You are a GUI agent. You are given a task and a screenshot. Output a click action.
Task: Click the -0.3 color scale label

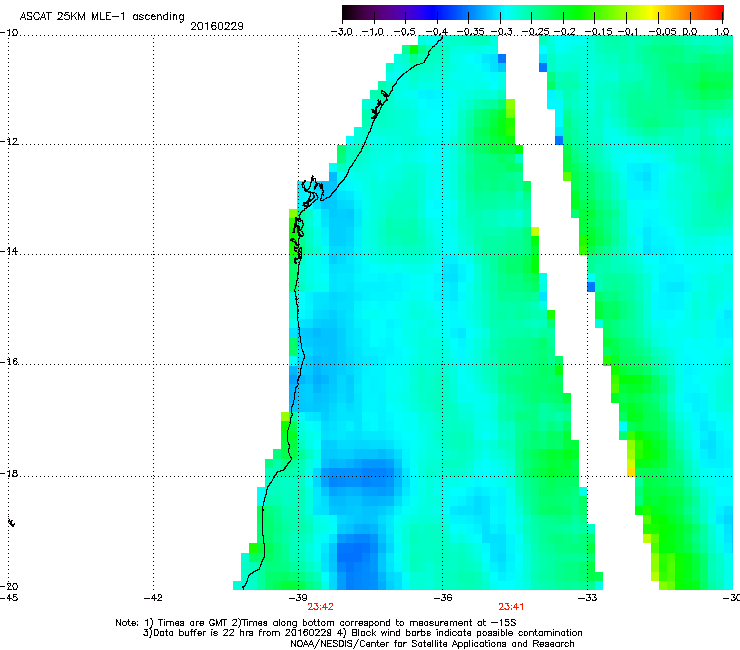click(x=501, y=32)
